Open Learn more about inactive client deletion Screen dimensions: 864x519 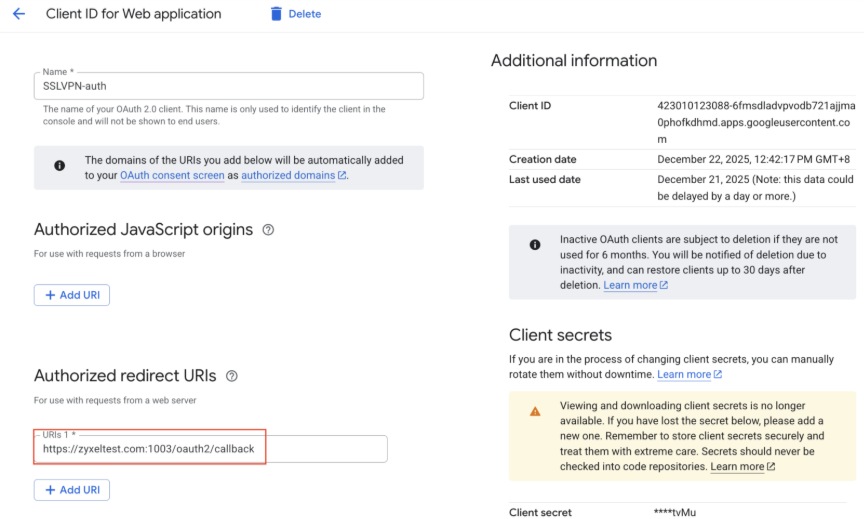[630, 285]
